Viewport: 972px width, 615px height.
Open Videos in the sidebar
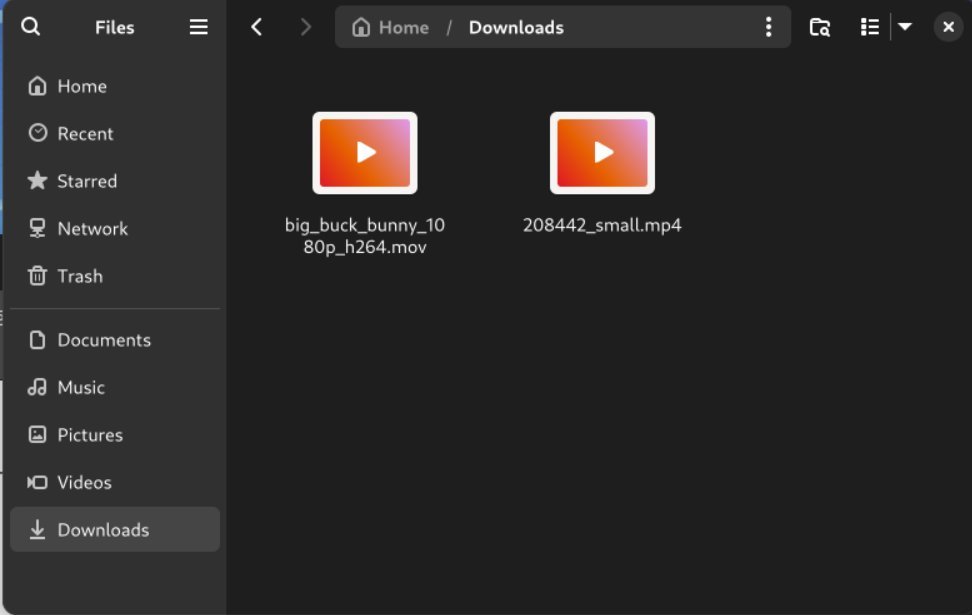tap(115, 482)
